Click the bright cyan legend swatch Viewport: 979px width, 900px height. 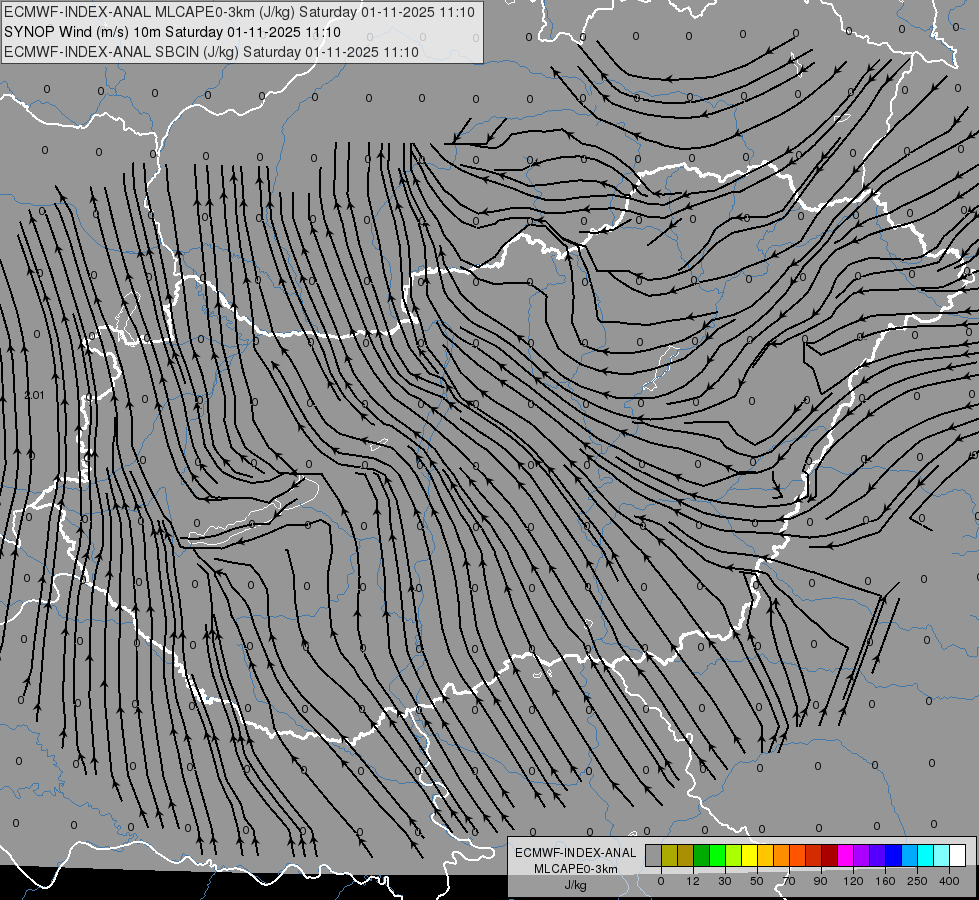pos(926,855)
